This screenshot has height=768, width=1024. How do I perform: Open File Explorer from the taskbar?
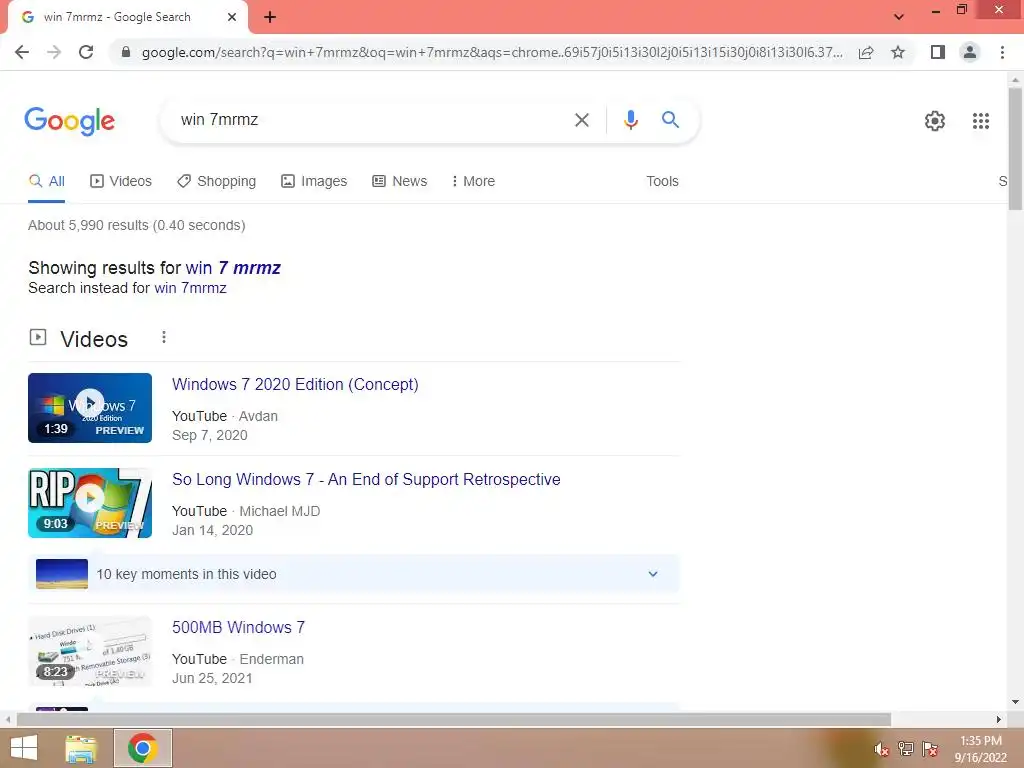(x=81, y=748)
